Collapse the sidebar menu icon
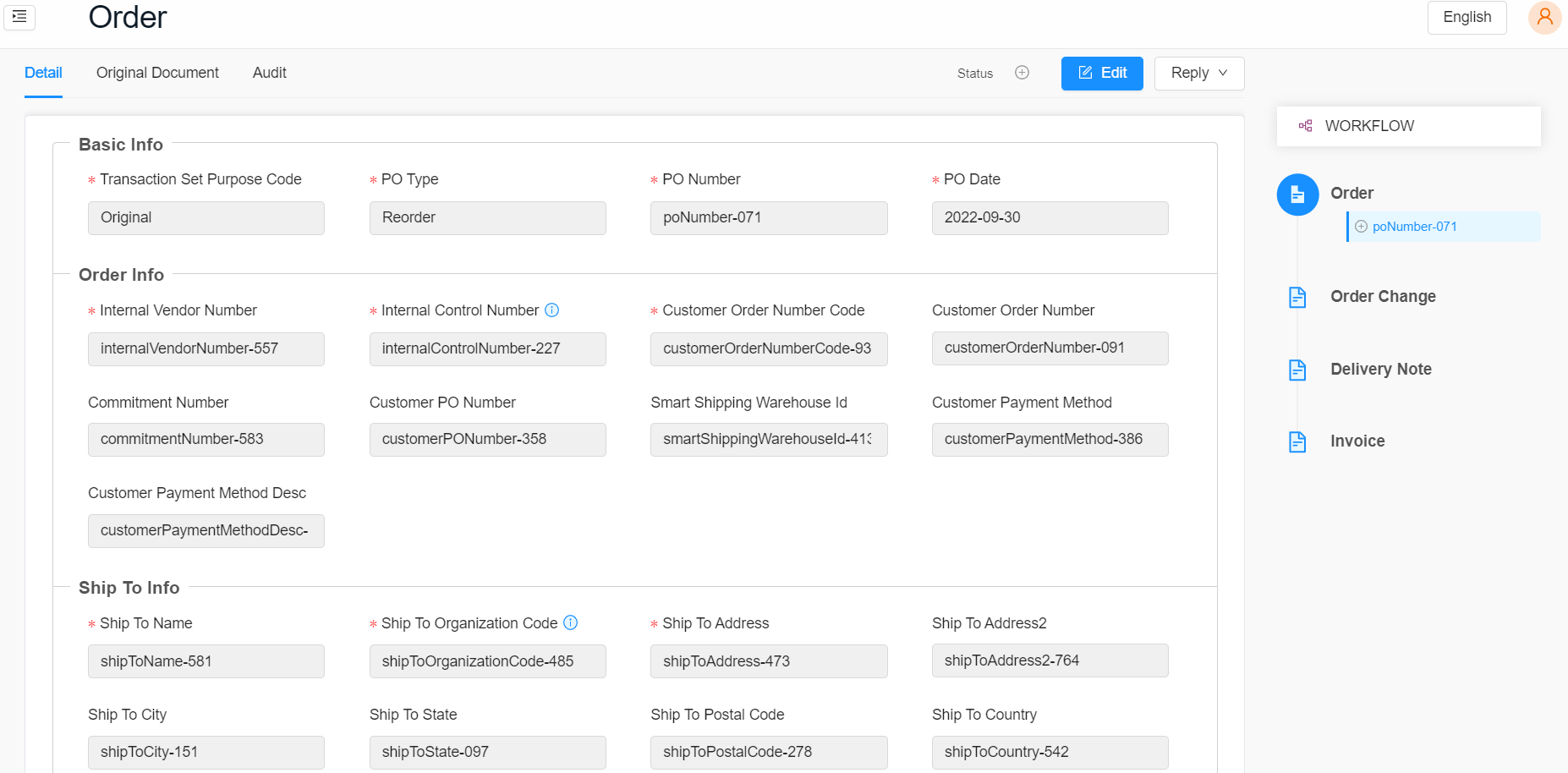 click(x=19, y=16)
